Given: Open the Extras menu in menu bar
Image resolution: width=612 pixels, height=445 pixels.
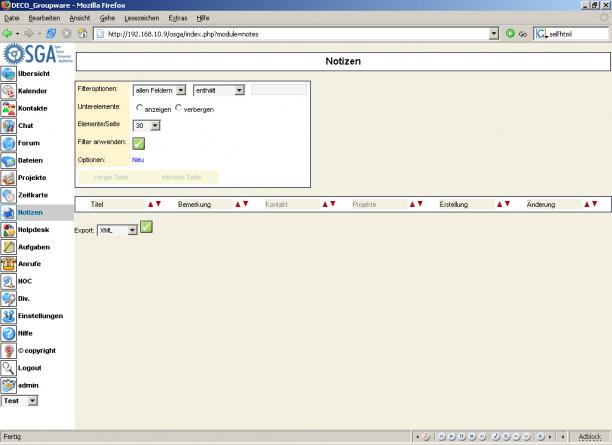Looking at the screenshot, I should point(178,18).
